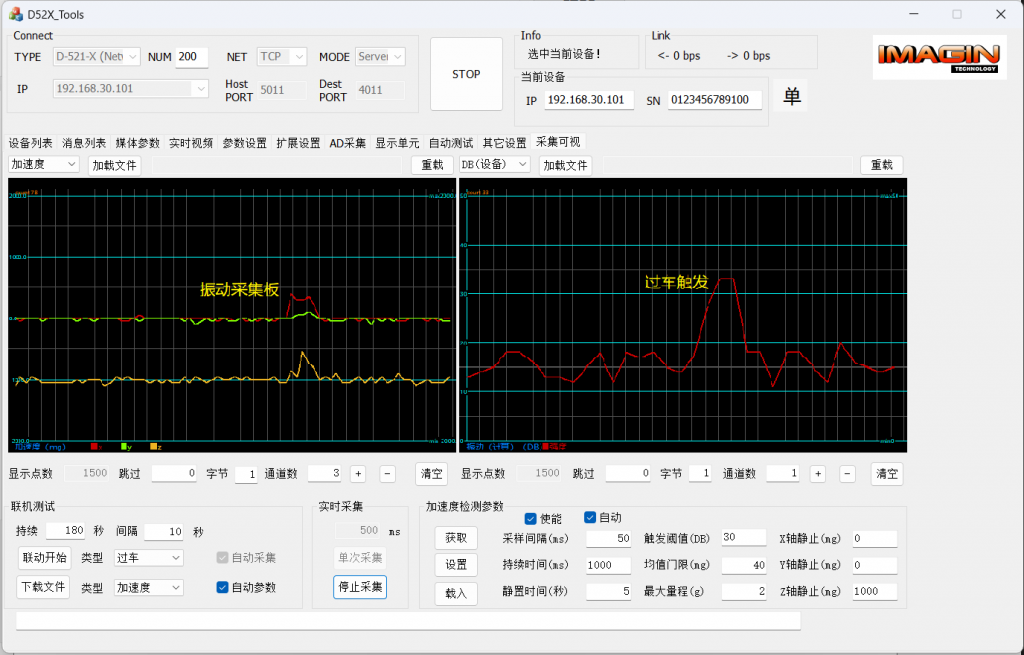This screenshot has height=655, width=1024.
Task: Click the left 重载 button
Action: 432,165
